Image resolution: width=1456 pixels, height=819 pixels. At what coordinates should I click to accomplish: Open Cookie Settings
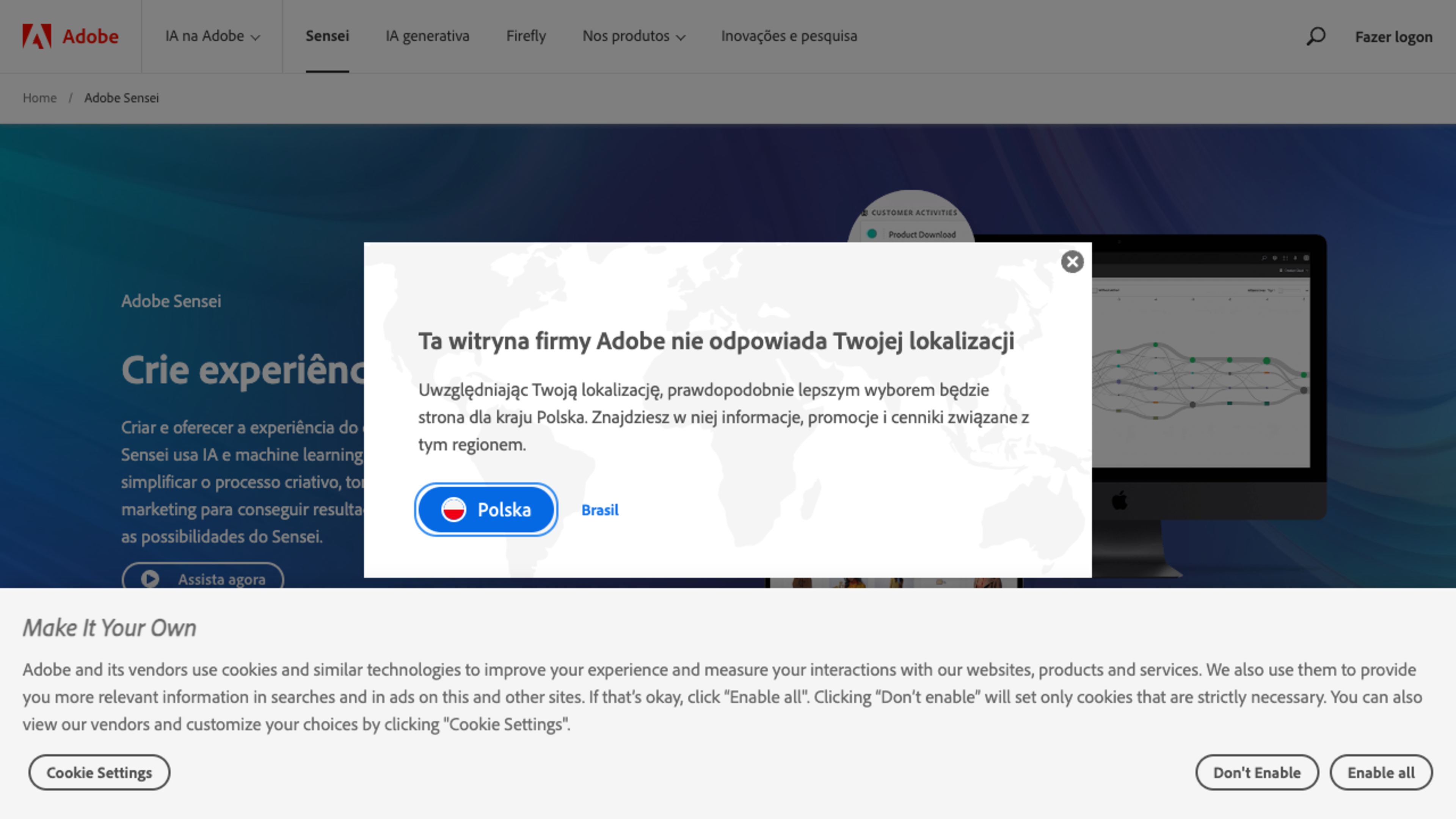[x=99, y=772]
